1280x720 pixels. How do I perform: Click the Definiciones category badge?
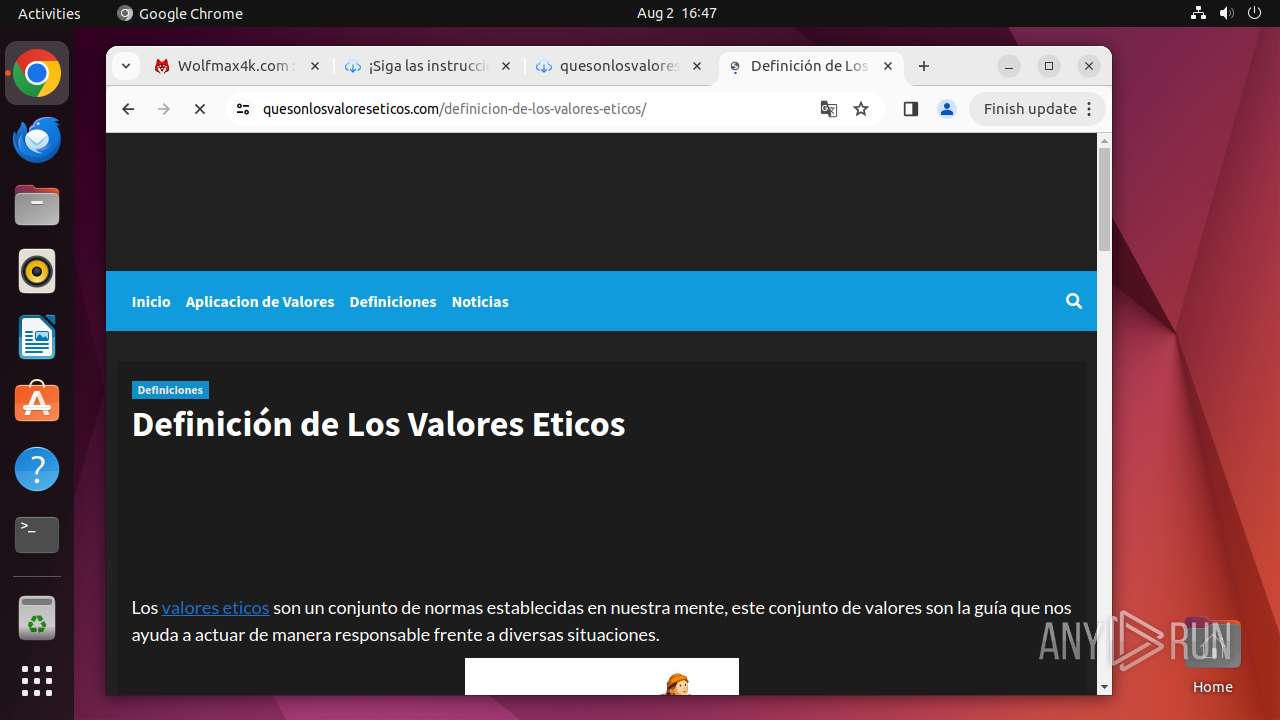170,390
